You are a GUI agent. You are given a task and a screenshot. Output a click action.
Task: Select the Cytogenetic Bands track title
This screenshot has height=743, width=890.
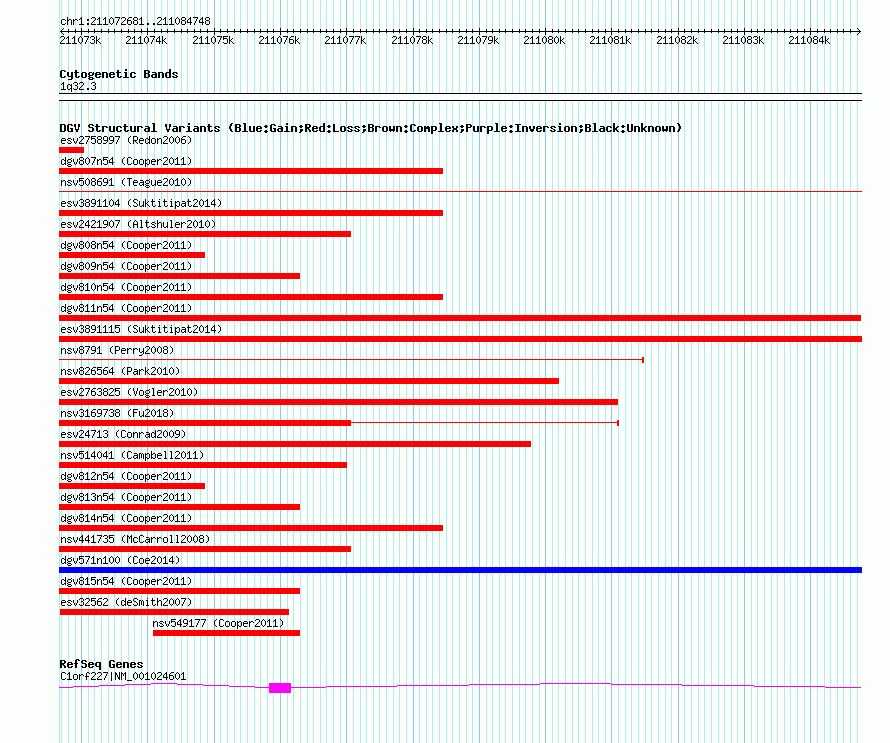pyautogui.click(x=119, y=74)
